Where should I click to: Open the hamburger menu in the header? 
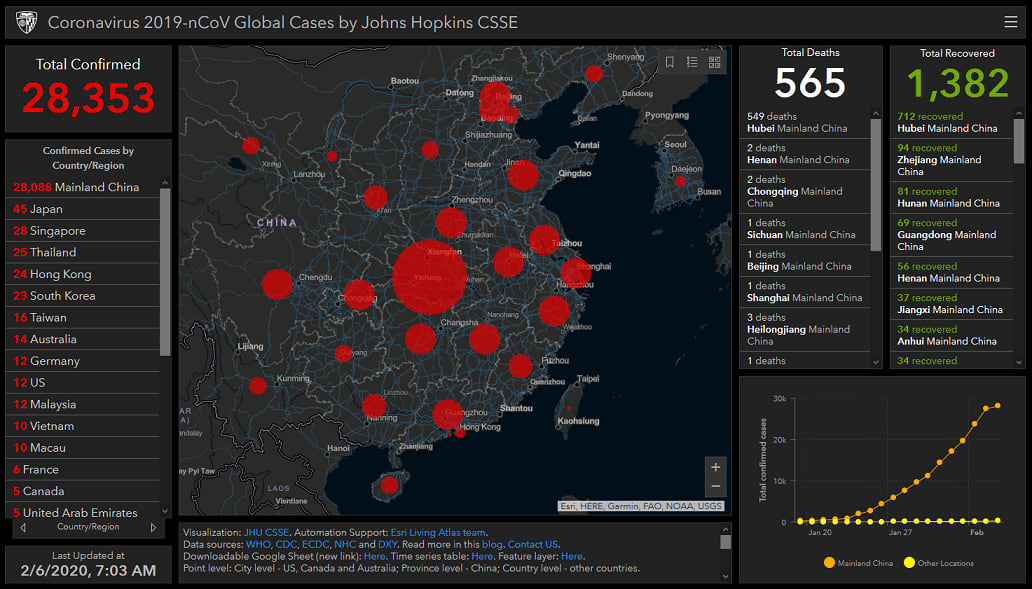(x=1010, y=22)
